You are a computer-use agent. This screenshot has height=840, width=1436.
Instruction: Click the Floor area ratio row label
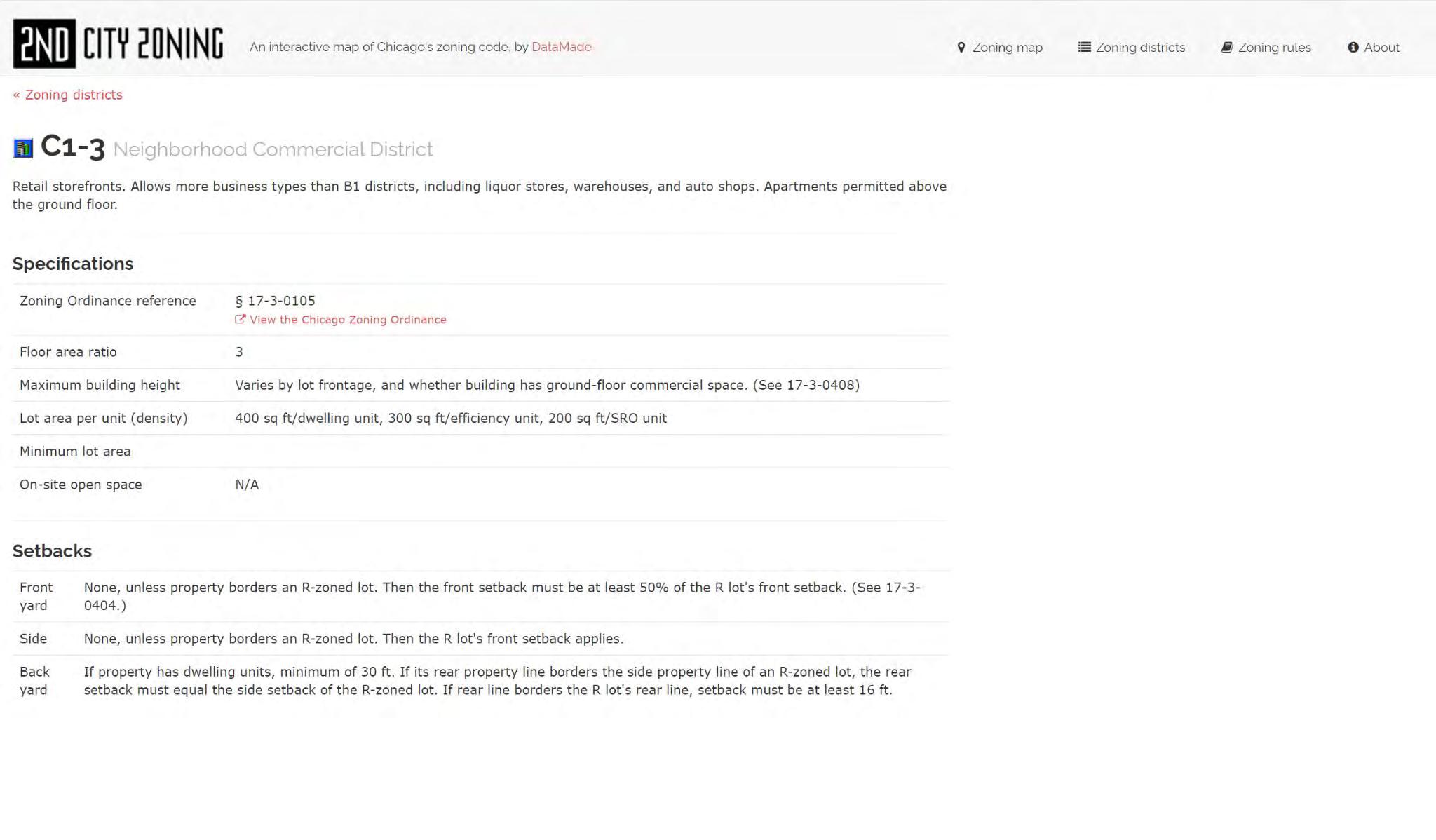click(x=68, y=352)
